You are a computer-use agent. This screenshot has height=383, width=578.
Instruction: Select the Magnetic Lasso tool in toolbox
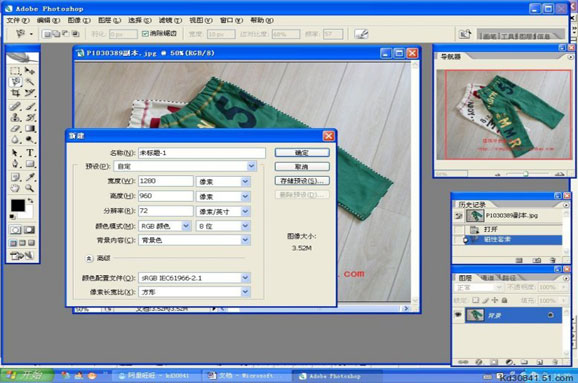pyautogui.click(x=15, y=81)
